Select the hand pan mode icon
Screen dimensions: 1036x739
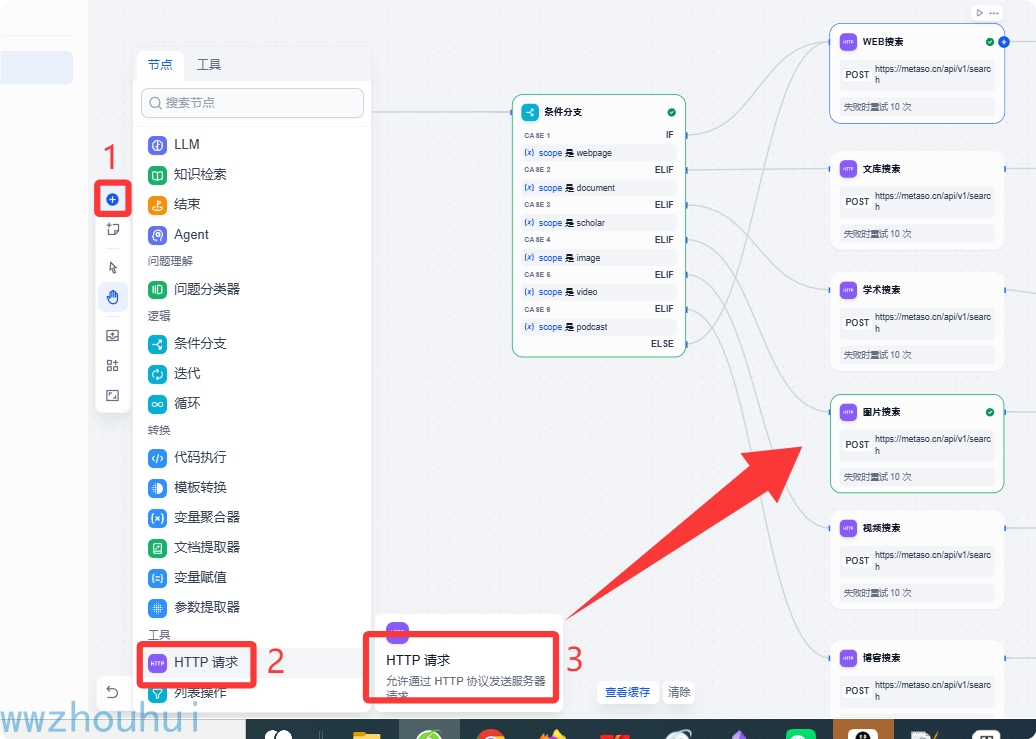(112, 297)
